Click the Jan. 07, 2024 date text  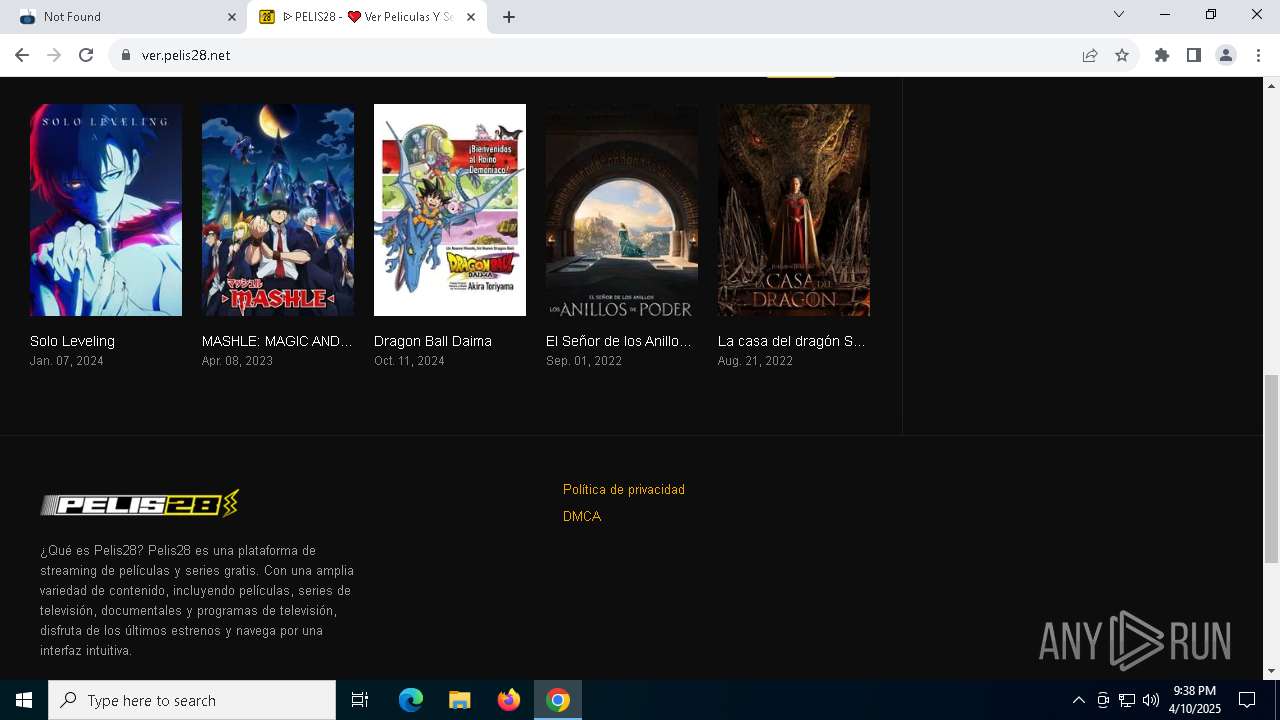pyautogui.click(x=67, y=361)
